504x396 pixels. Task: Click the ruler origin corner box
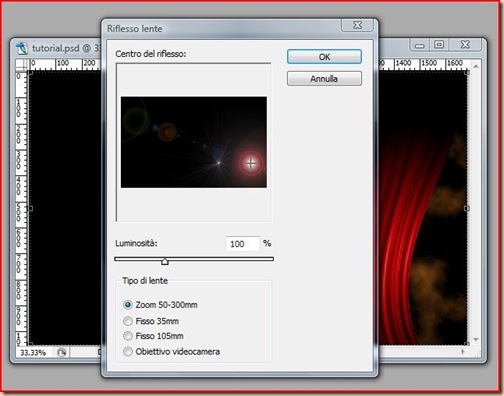[22, 64]
